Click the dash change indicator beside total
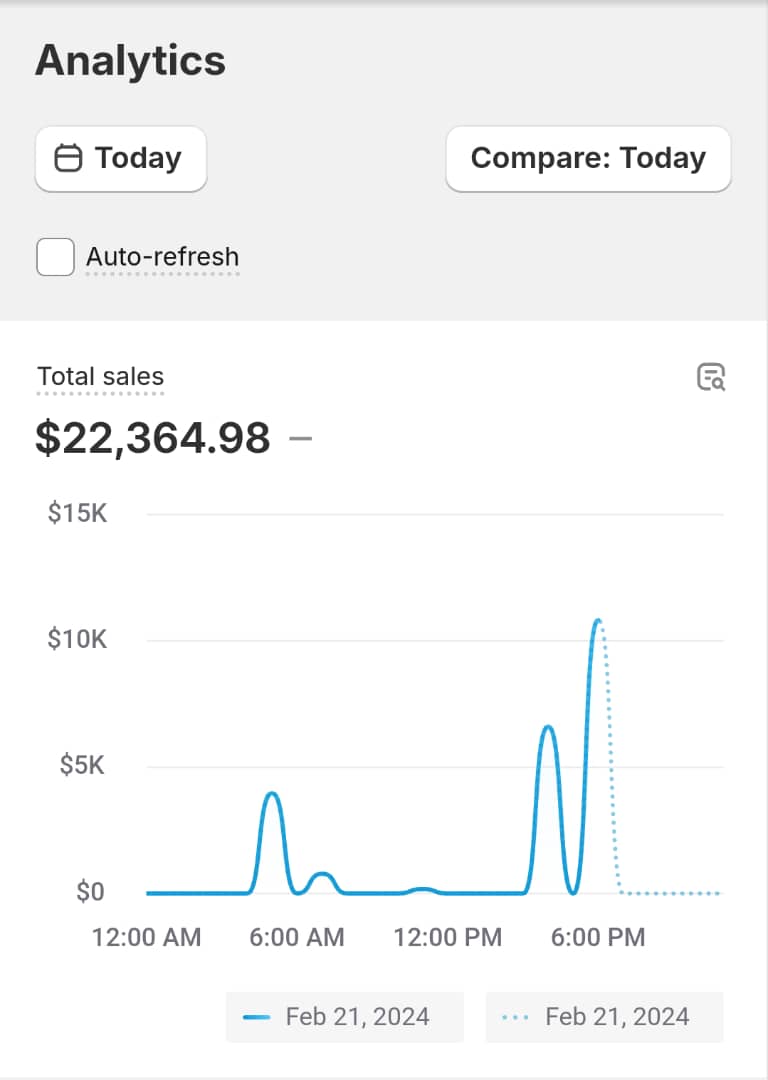The image size is (768, 1080). click(x=300, y=438)
